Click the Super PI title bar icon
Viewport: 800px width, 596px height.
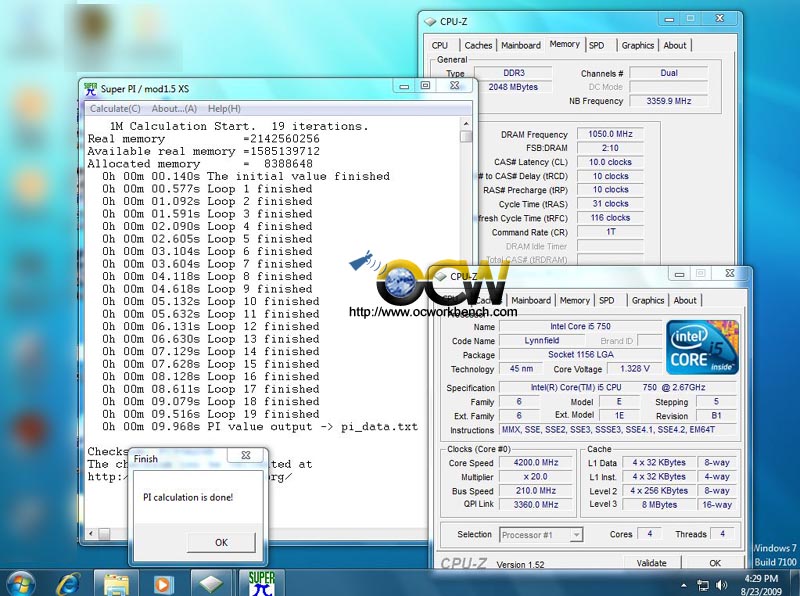click(90, 89)
